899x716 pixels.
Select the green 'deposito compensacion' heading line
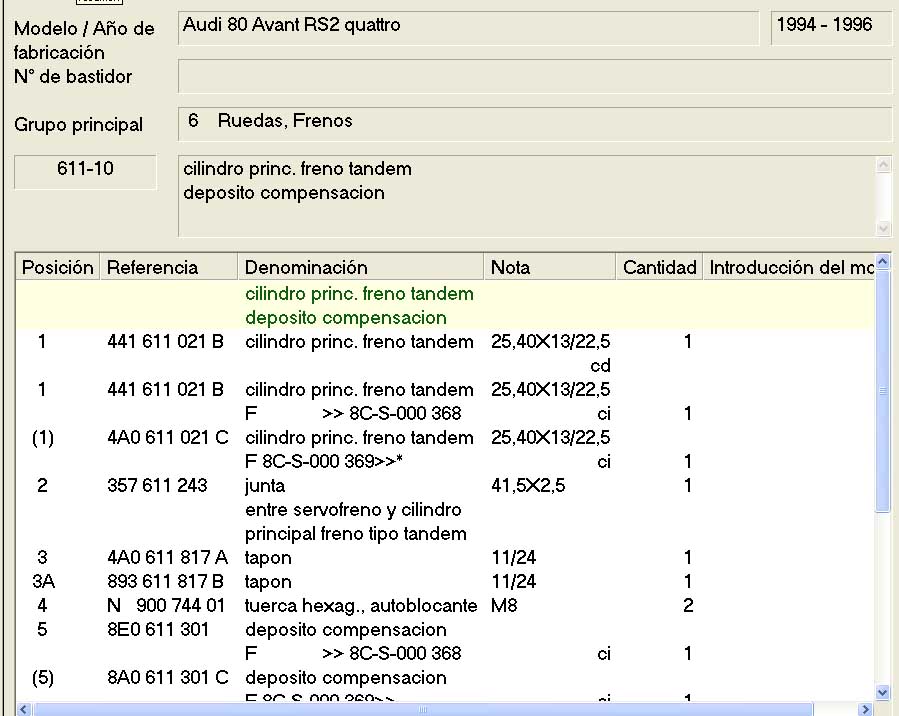point(346,318)
